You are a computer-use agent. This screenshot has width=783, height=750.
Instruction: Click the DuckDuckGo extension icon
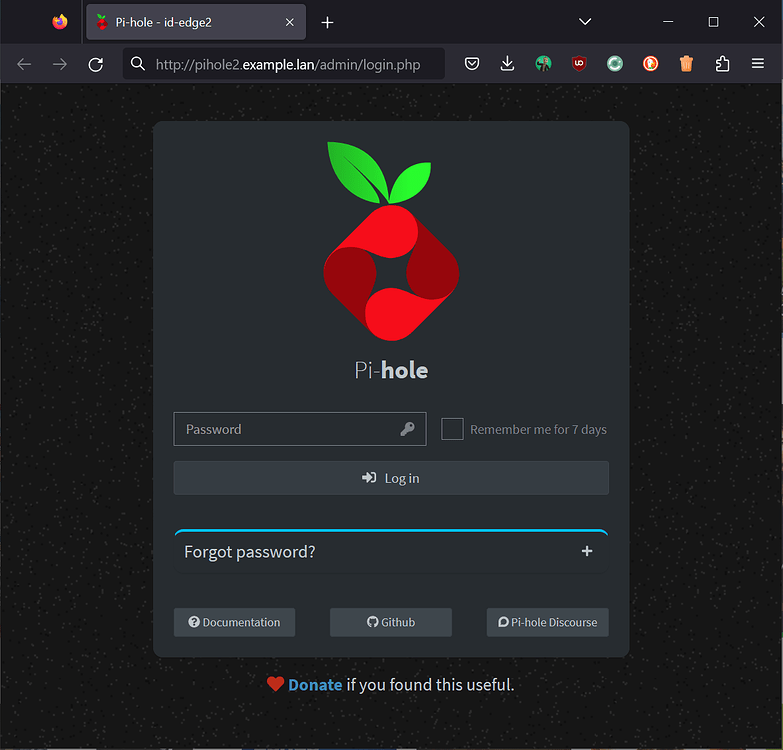coord(650,64)
